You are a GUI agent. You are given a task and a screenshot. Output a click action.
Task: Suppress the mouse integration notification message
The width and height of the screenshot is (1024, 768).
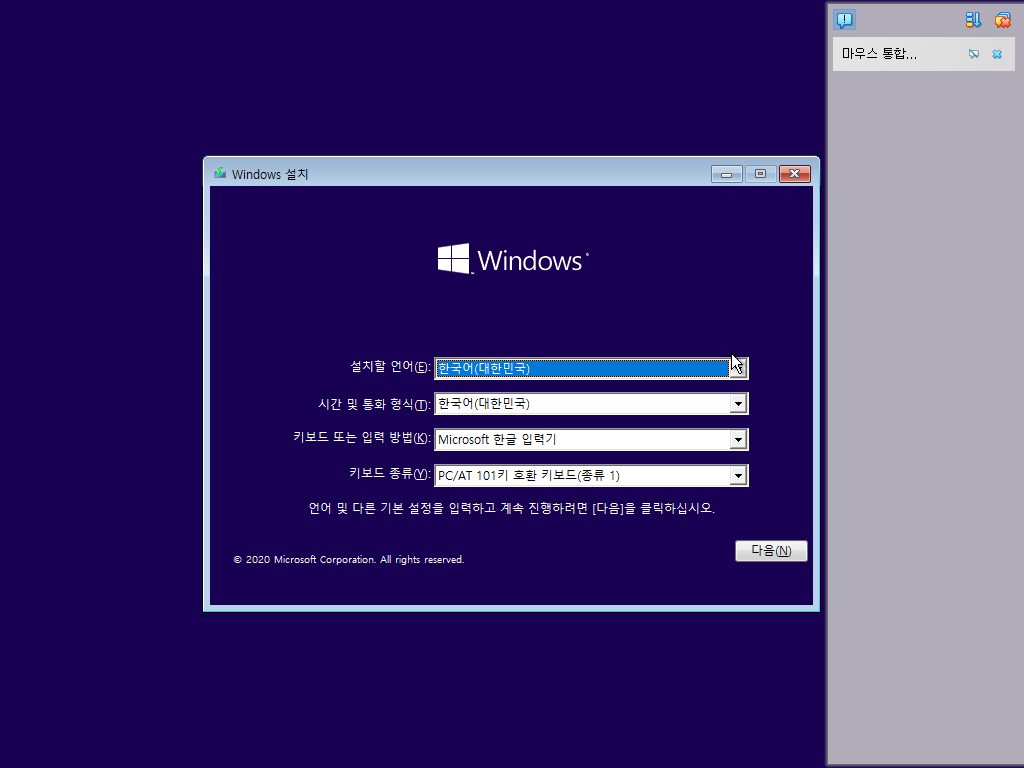click(x=974, y=54)
